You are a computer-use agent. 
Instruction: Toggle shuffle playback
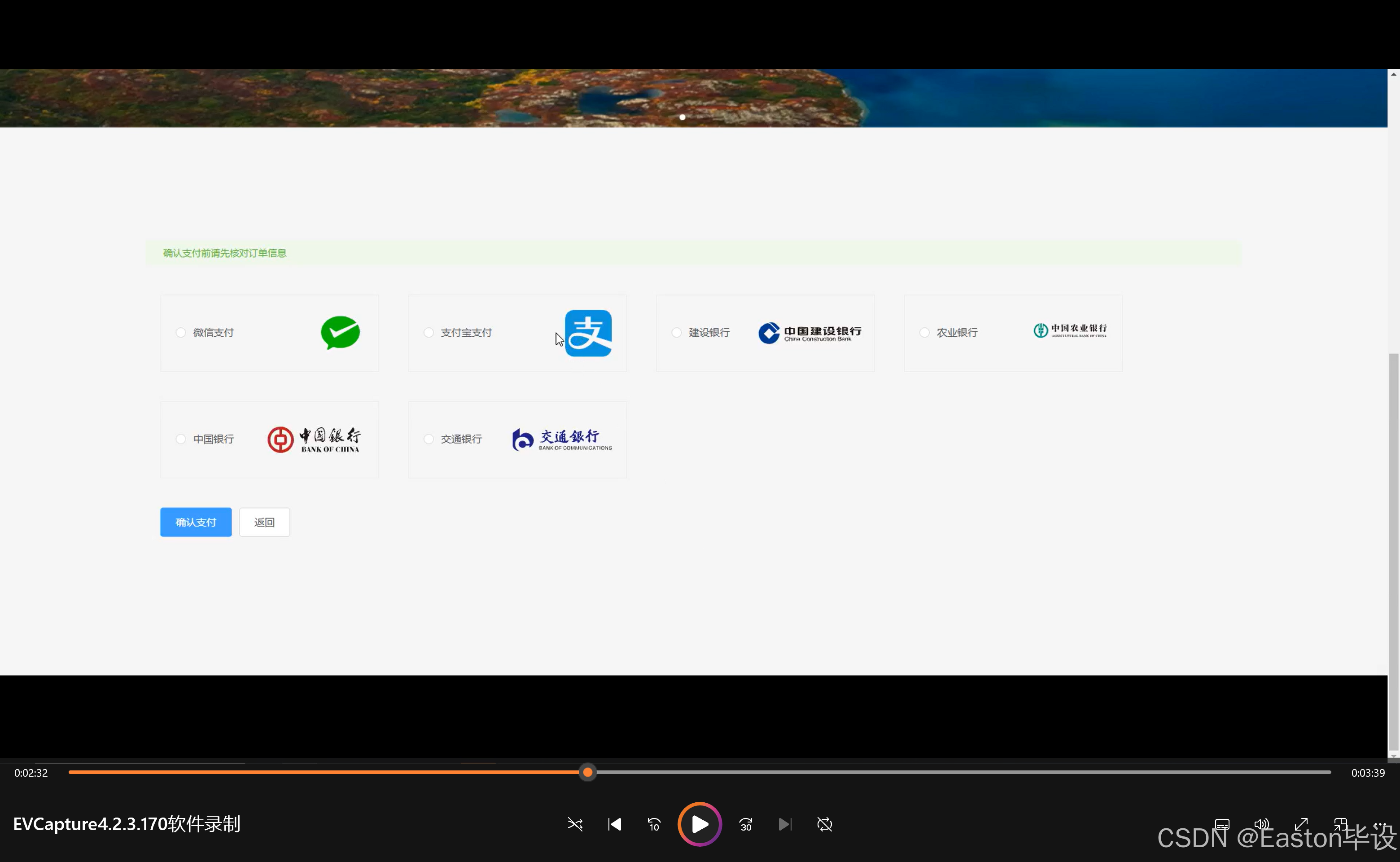click(575, 824)
